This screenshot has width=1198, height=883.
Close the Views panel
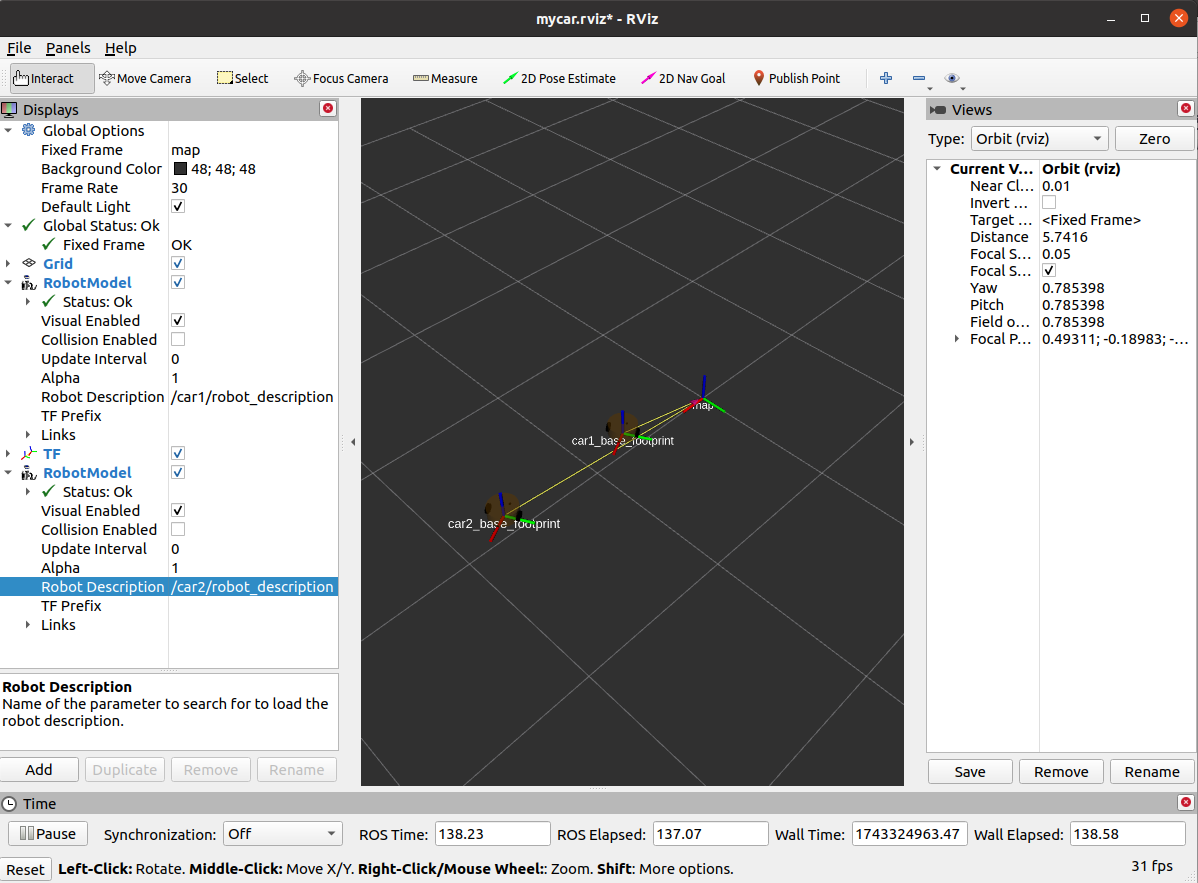(x=1186, y=108)
